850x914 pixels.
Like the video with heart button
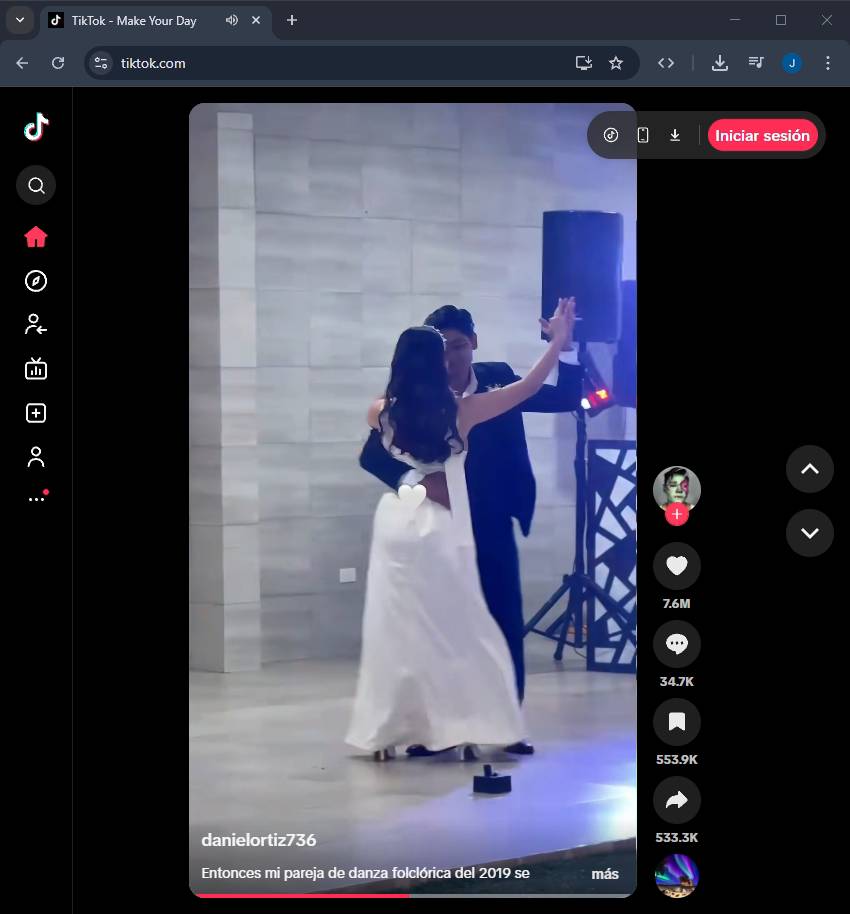(676, 566)
